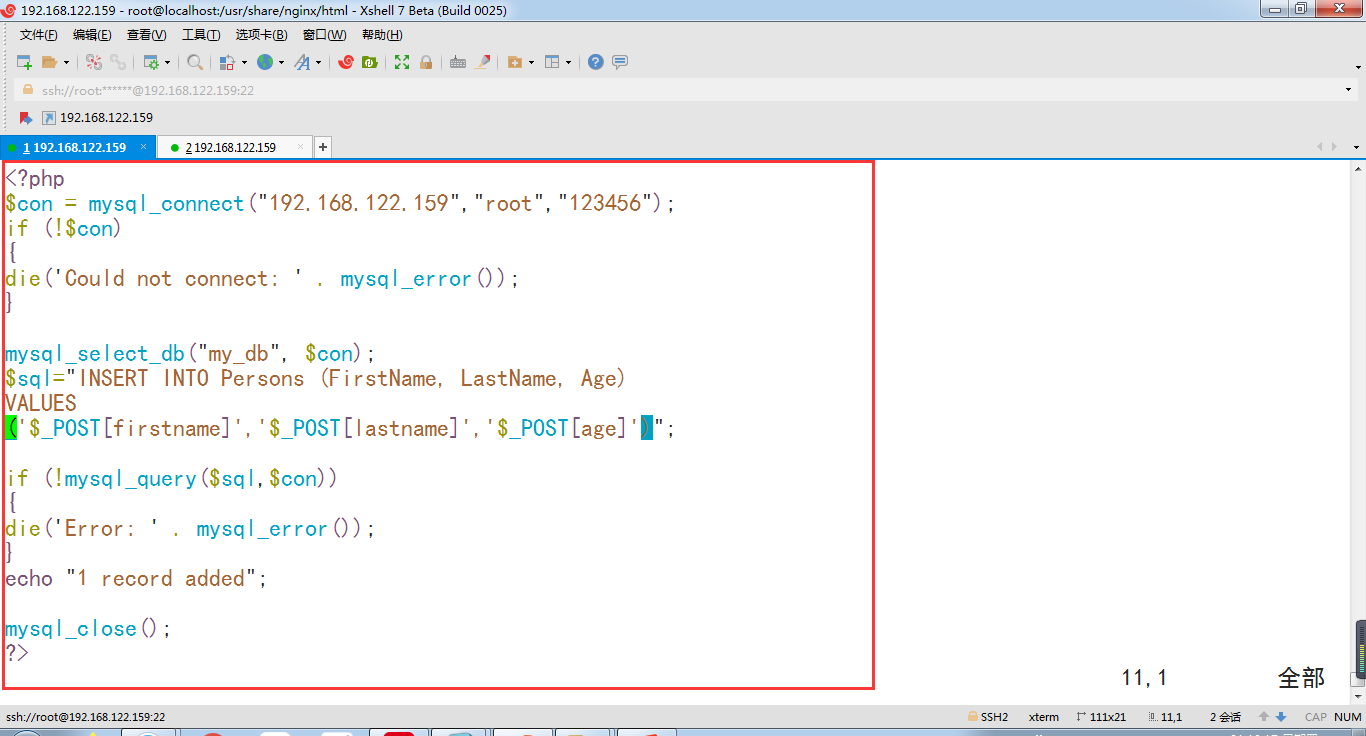Click the window layout icon

coord(552,62)
